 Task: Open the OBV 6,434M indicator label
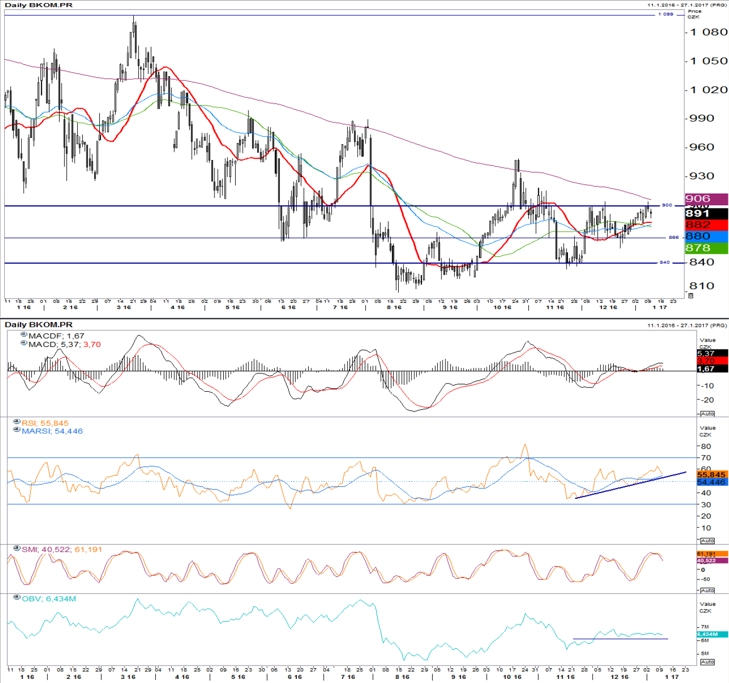coord(49,598)
